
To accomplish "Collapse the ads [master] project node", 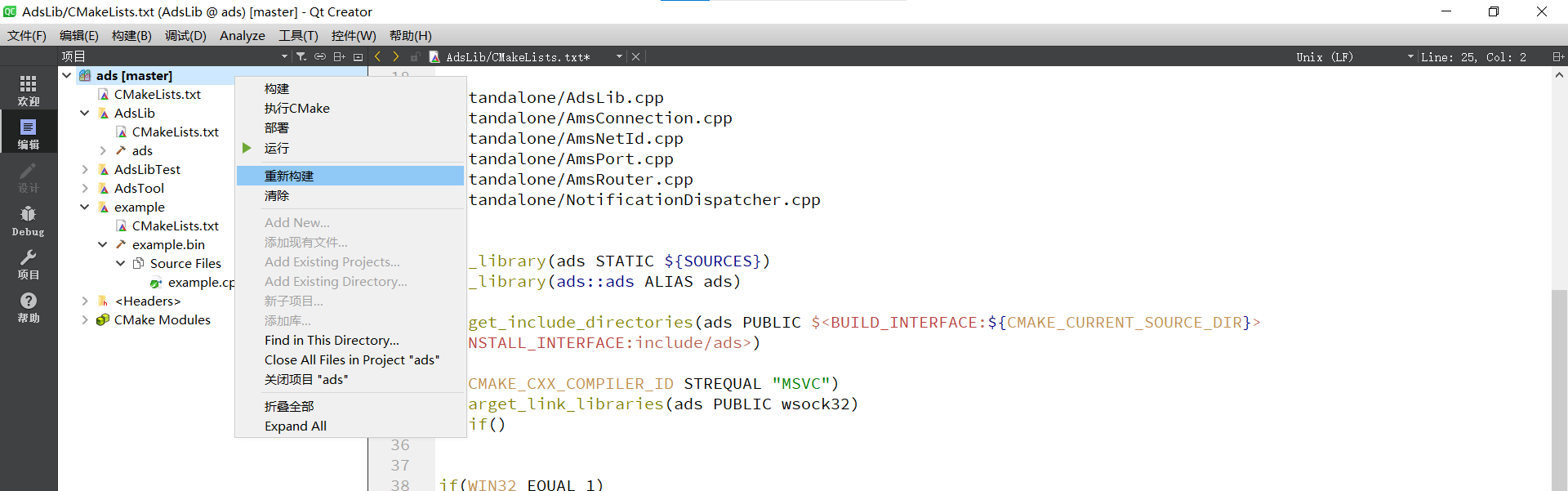I will (67, 75).
